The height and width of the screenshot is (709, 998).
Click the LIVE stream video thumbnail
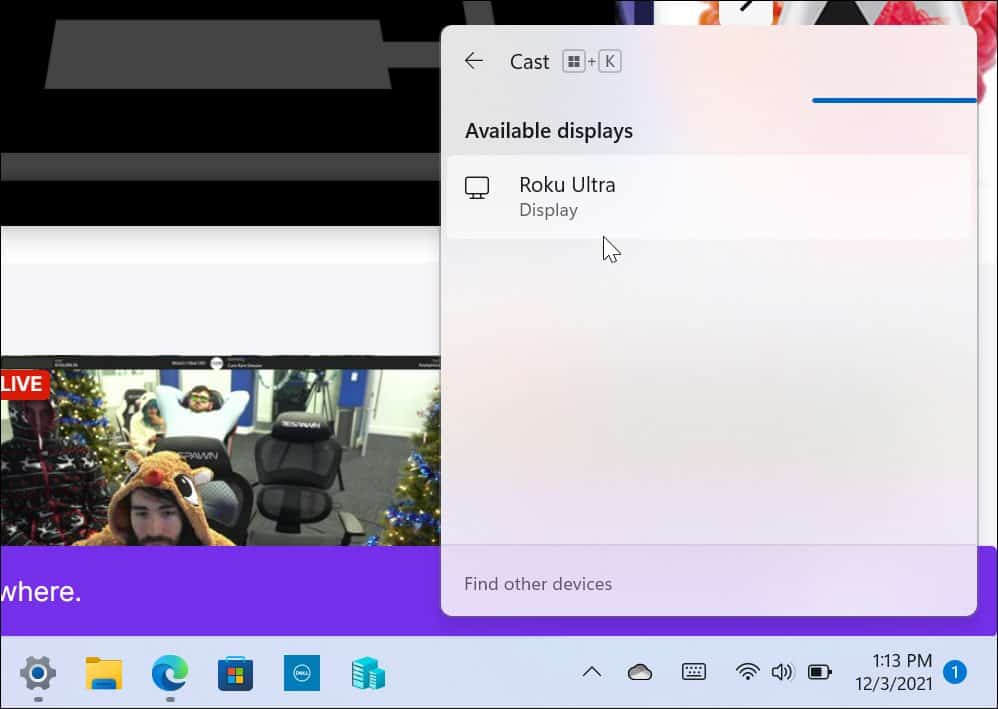point(220,451)
